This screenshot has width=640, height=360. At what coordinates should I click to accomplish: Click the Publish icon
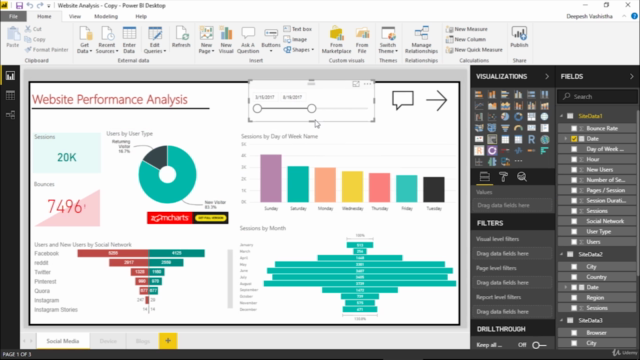(x=519, y=32)
